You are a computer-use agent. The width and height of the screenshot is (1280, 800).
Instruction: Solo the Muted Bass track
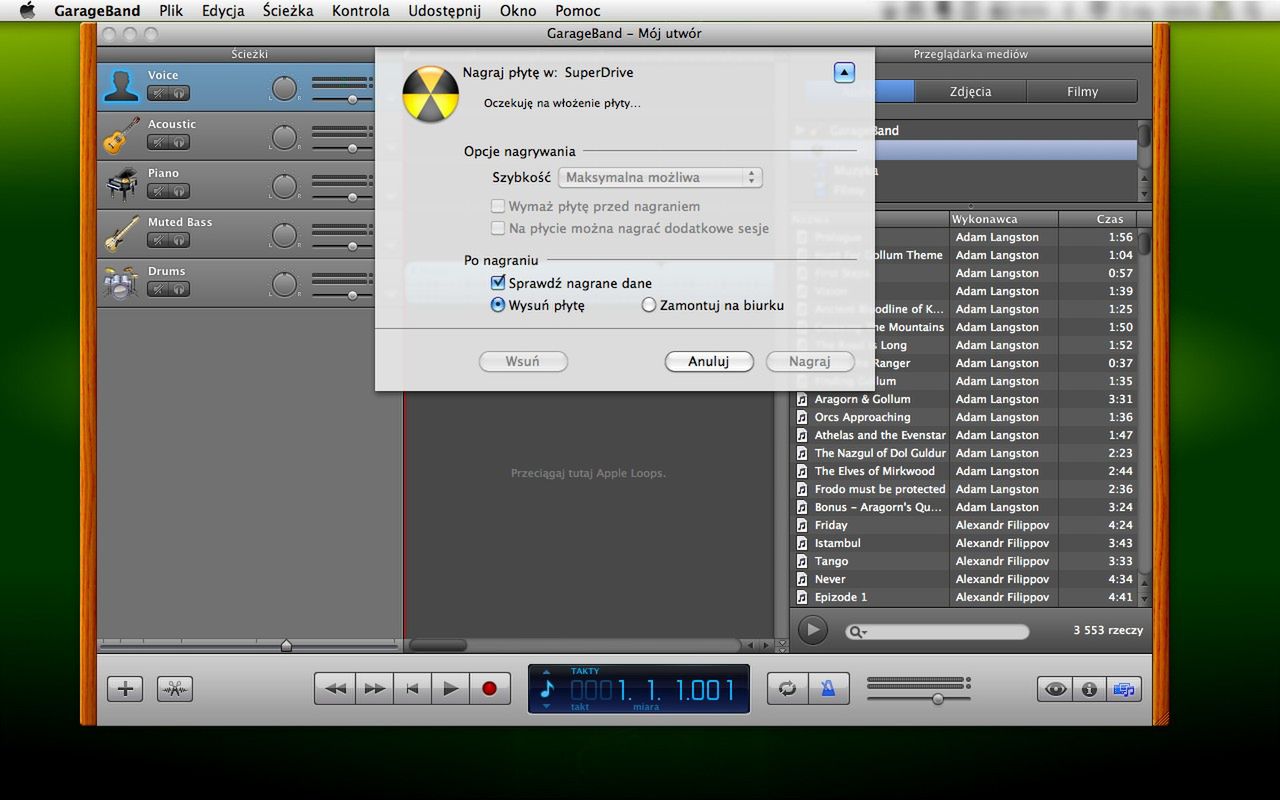(x=179, y=240)
